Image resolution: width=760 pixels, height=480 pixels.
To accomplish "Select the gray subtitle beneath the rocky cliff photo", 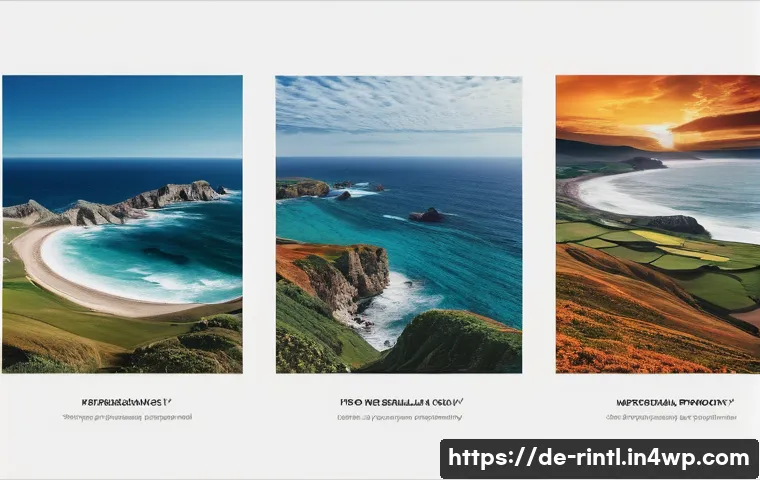I will (400, 417).
